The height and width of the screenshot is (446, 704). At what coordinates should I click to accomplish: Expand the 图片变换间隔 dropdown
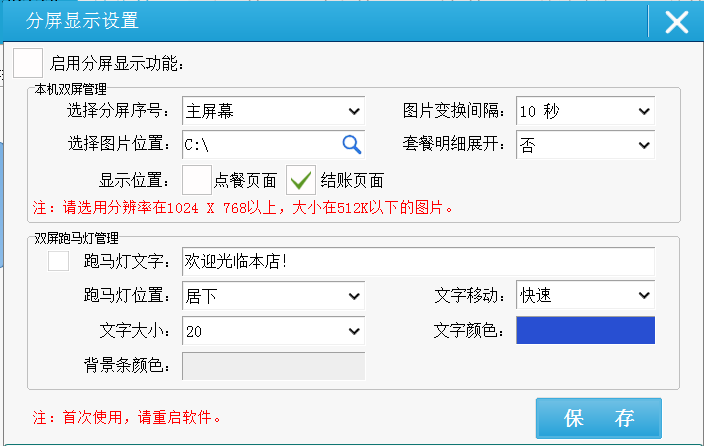click(585, 110)
